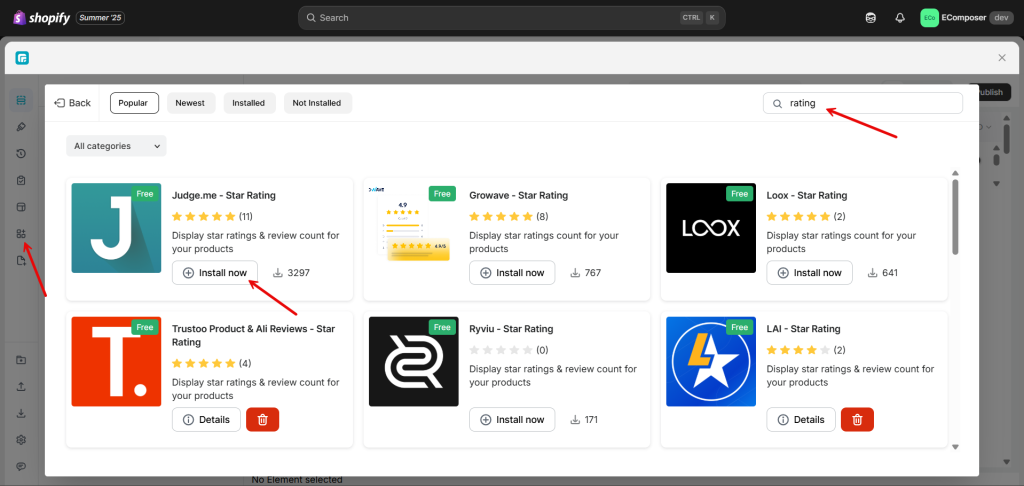Open Details for Trustoo Product & Ali Reviews
Screen dimensions: 1024x486
click(206, 419)
